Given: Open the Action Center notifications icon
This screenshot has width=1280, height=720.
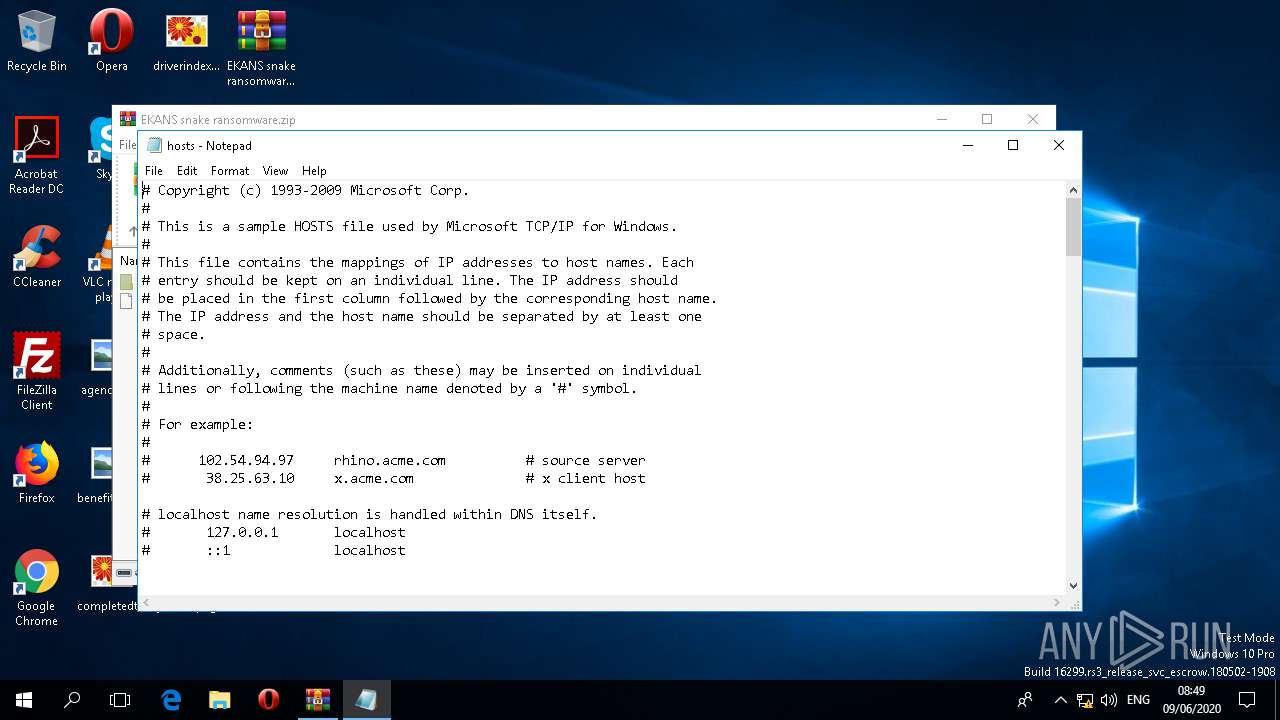Looking at the screenshot, I should (x=1247, y=700).
